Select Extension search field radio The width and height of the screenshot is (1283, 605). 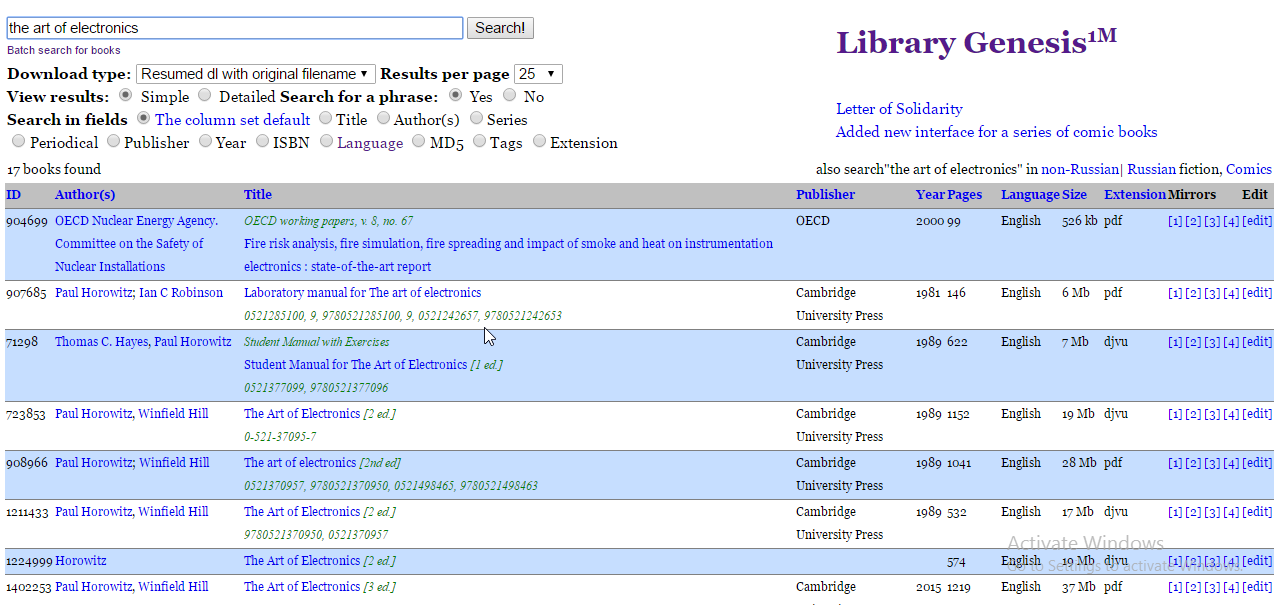[x=539, y=142]
